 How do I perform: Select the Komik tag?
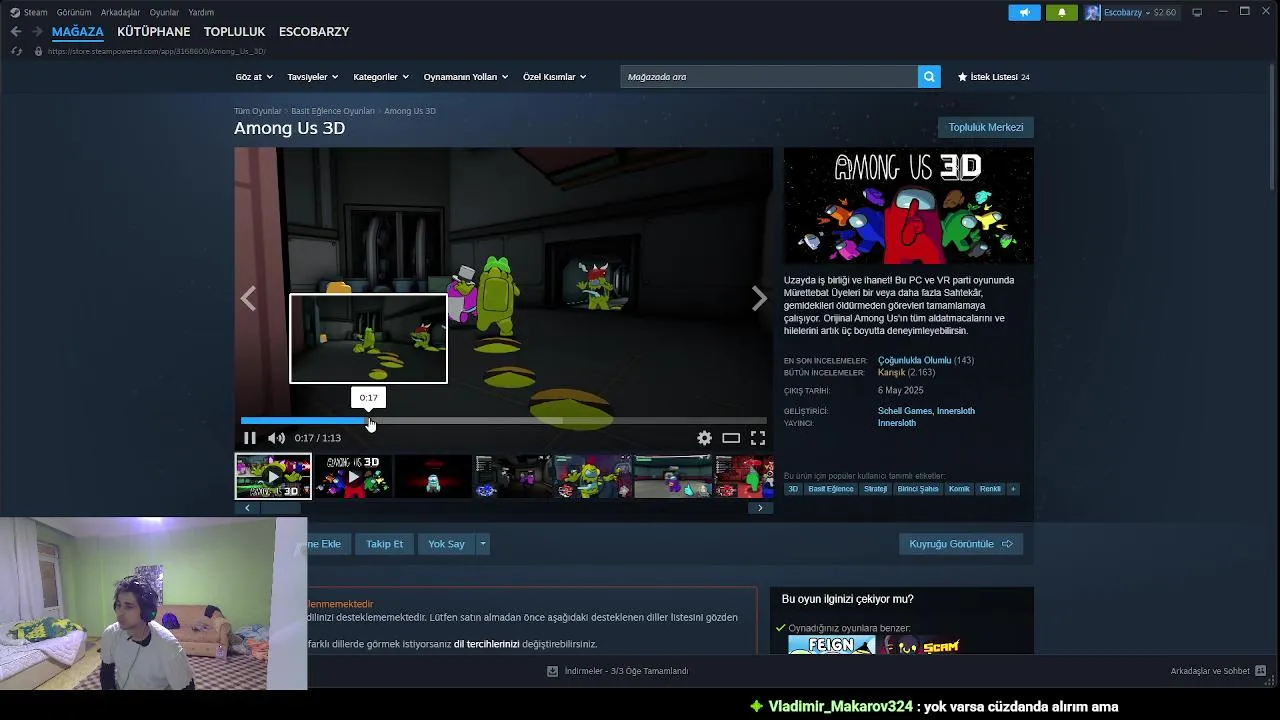click(959, 489)
